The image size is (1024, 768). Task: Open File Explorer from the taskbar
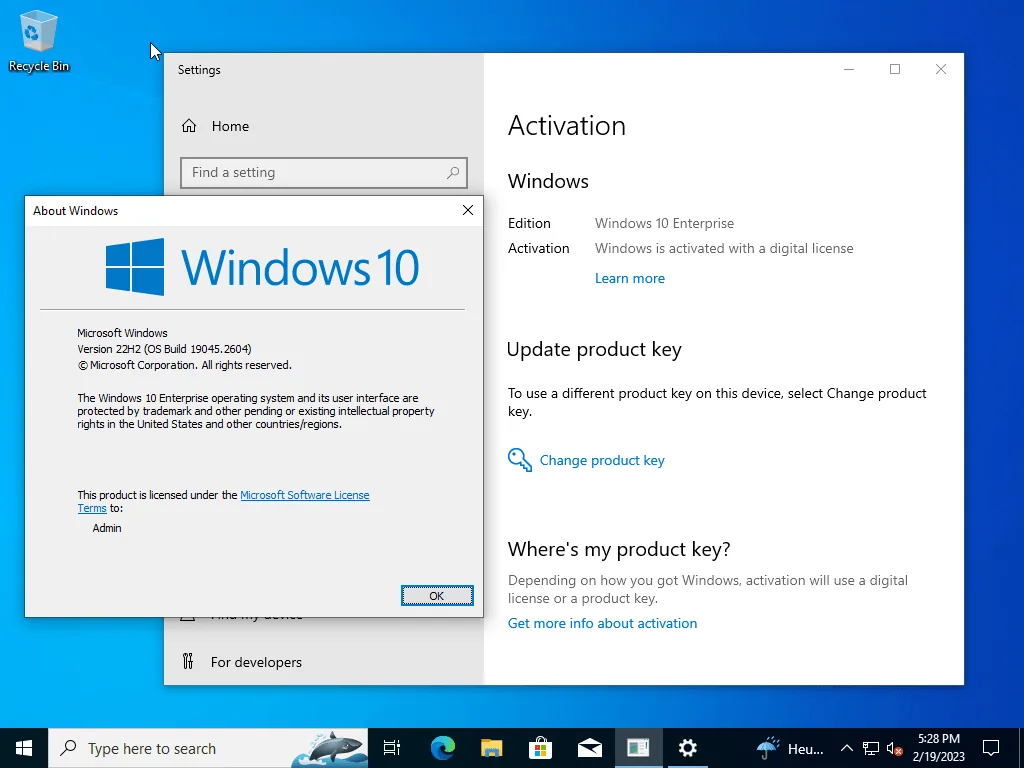point(492,748)
